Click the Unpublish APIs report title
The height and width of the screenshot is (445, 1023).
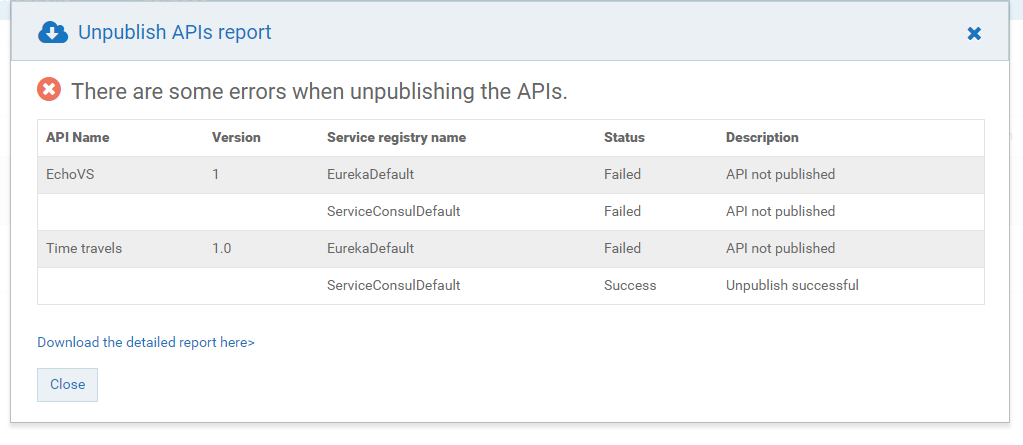[x=175, y=33]
